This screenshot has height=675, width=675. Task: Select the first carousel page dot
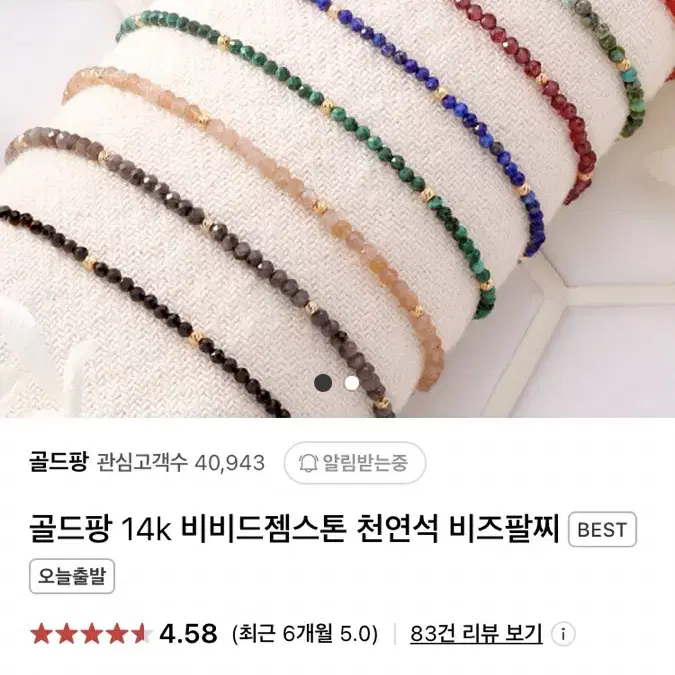coord(323,383)
